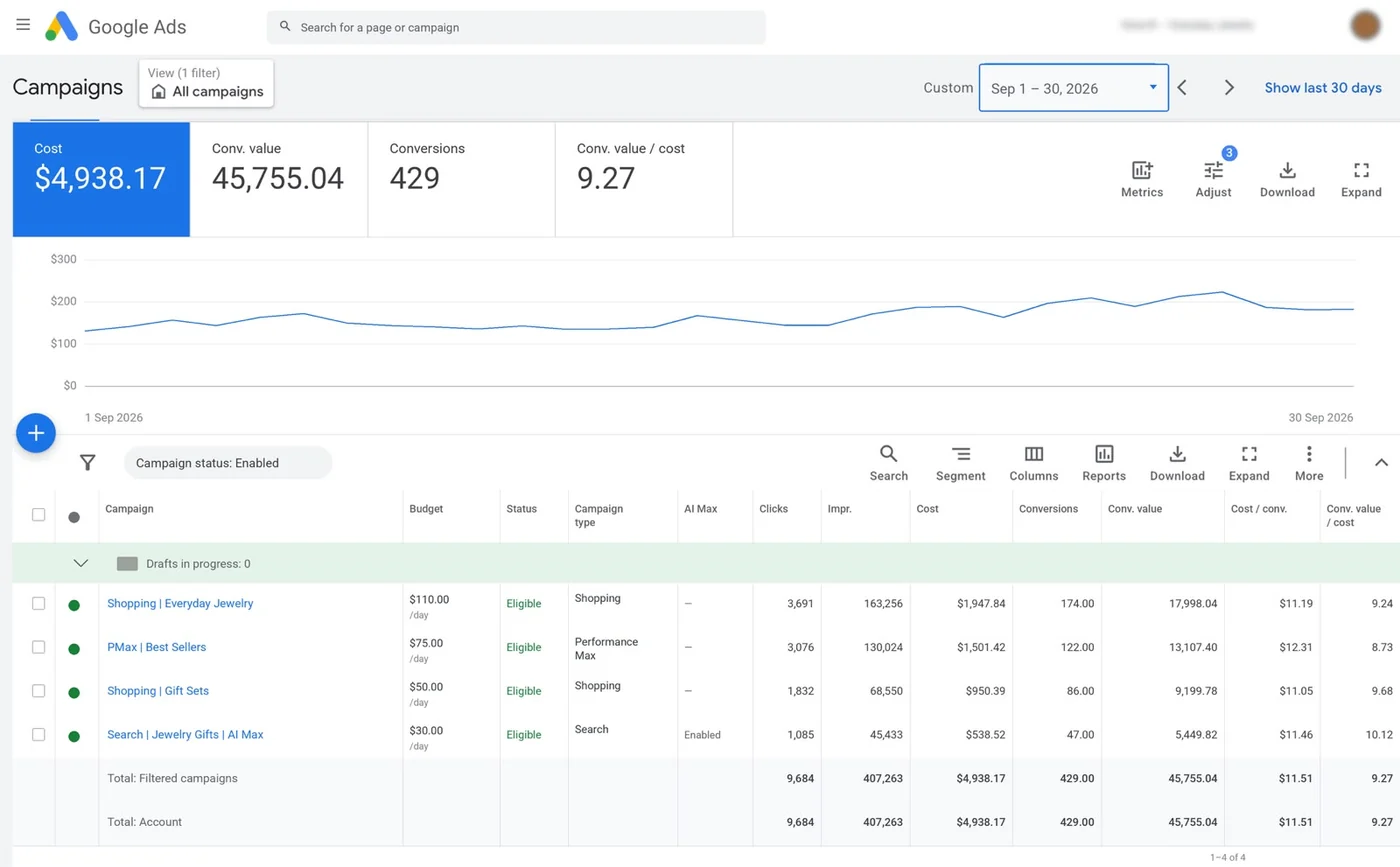Collapse the chart with the up chevron

pyautogui.click(x=1381, y=462)
